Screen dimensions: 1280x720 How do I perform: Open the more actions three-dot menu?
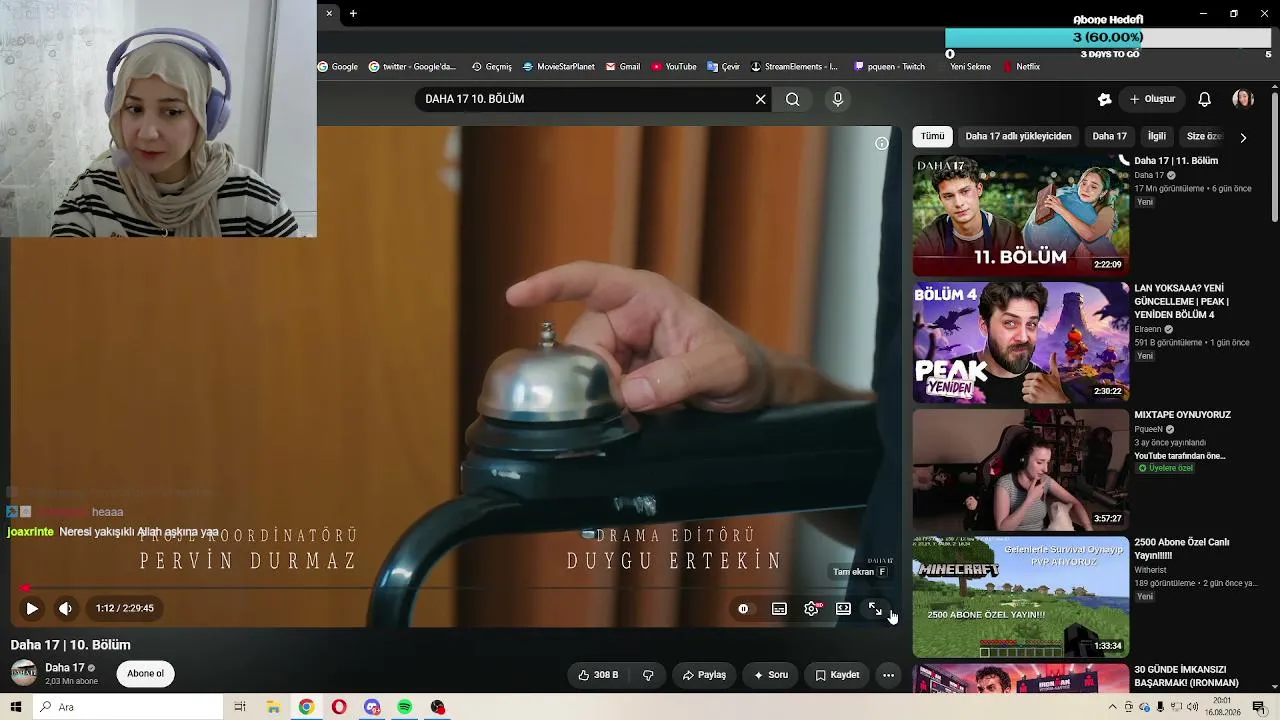(888, 675)
